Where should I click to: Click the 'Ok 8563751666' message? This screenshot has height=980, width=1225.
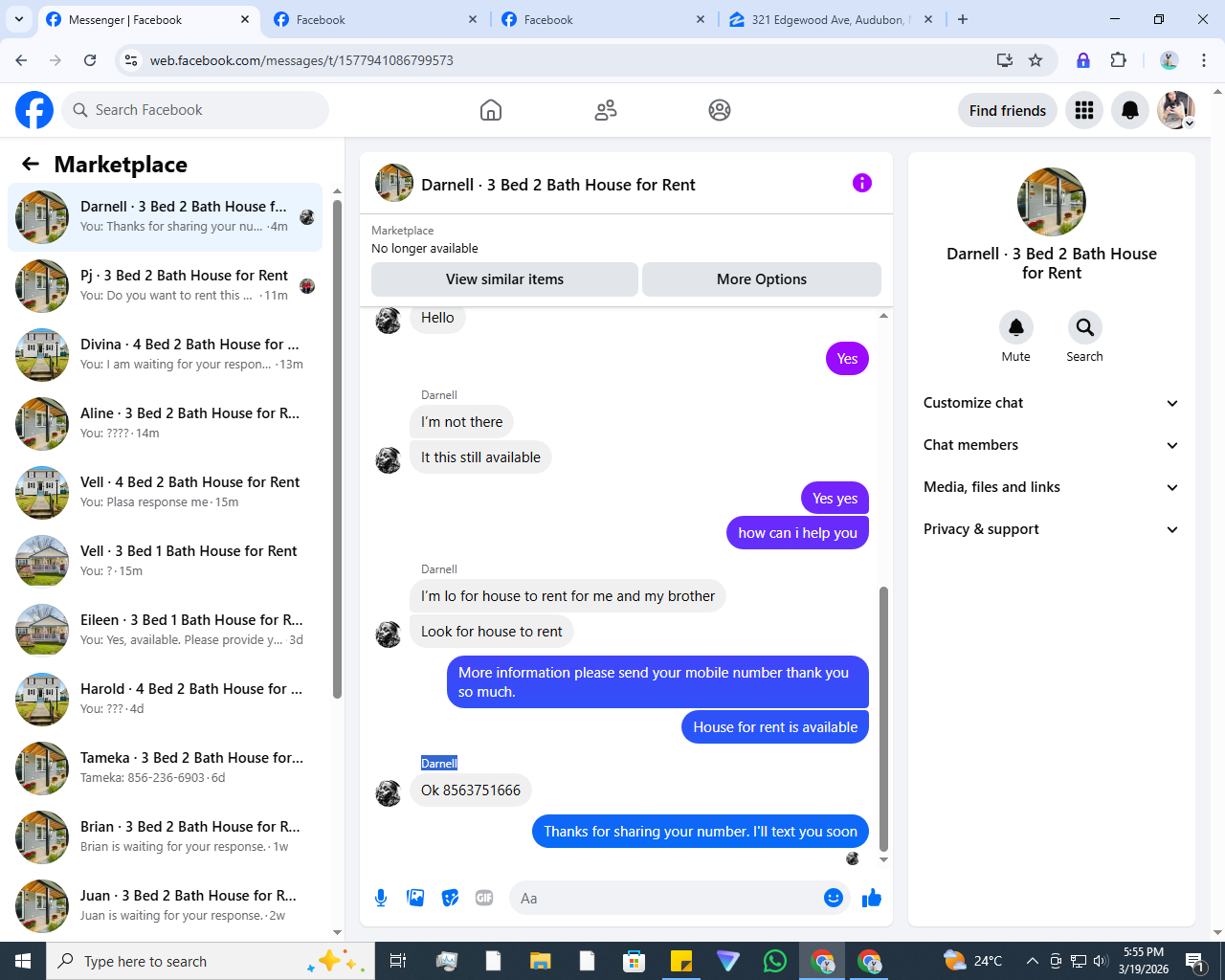tap(471, 791)
